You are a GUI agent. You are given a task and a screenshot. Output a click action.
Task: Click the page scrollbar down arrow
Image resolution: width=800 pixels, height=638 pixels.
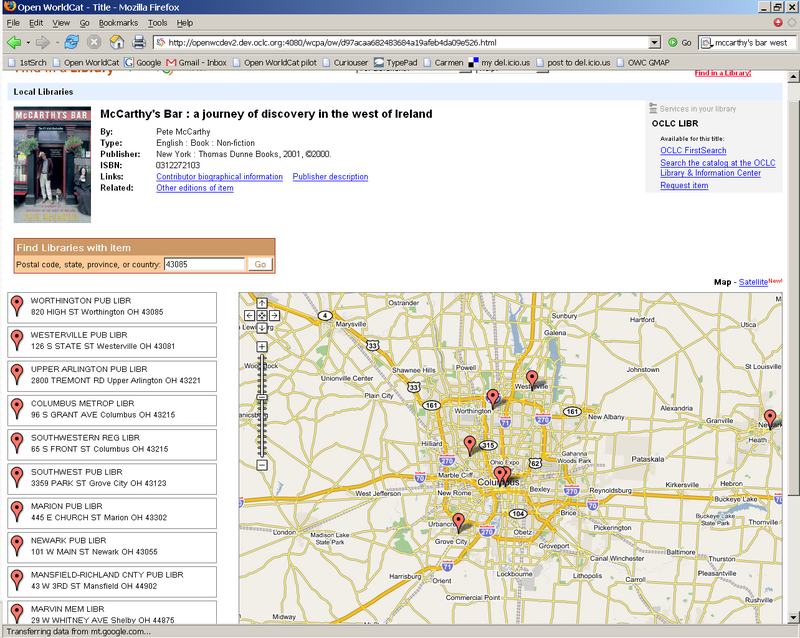click(793, 617)
